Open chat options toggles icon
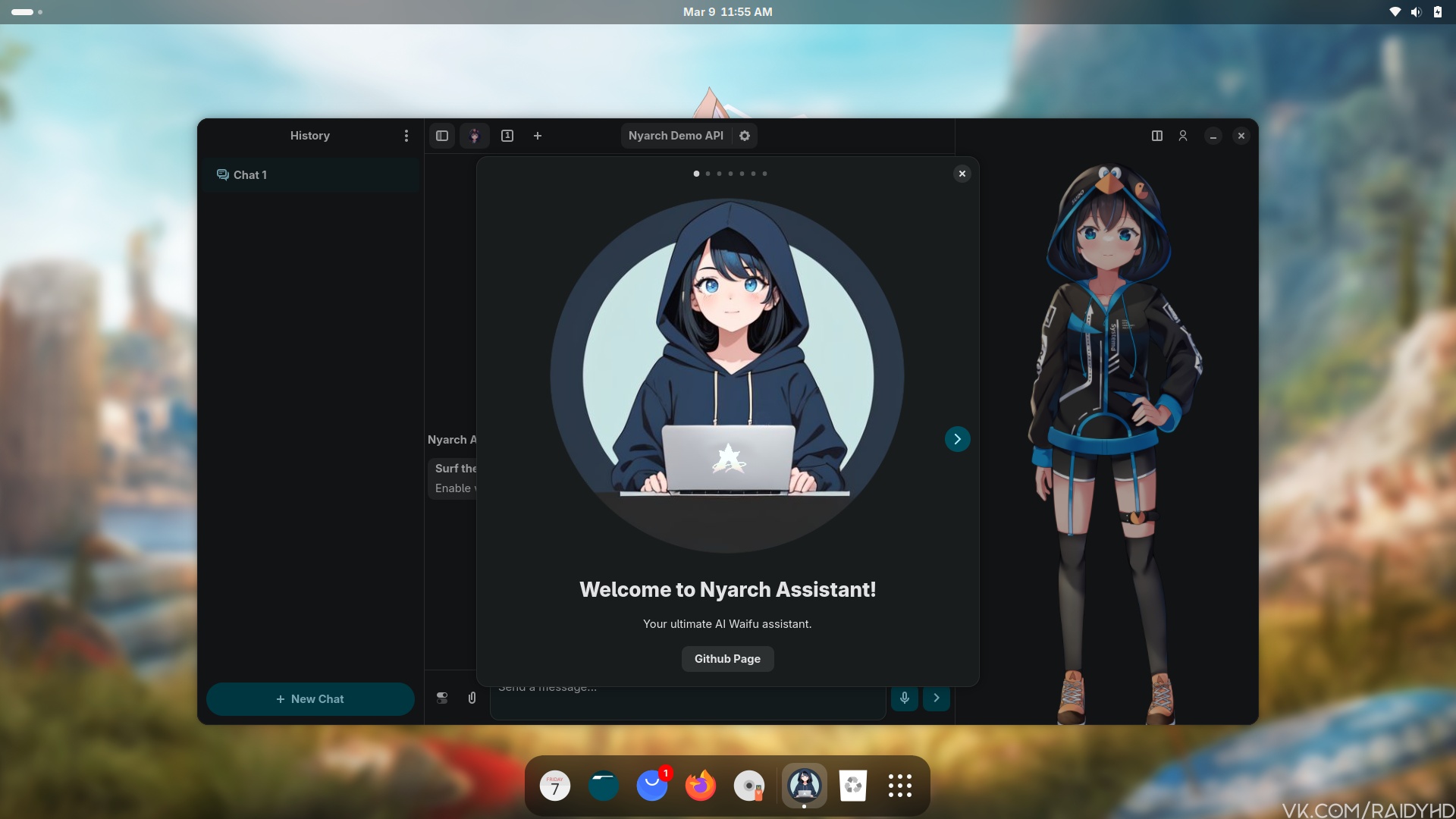This screenshot has height=819, width=1456. click(x=442, y=698)
